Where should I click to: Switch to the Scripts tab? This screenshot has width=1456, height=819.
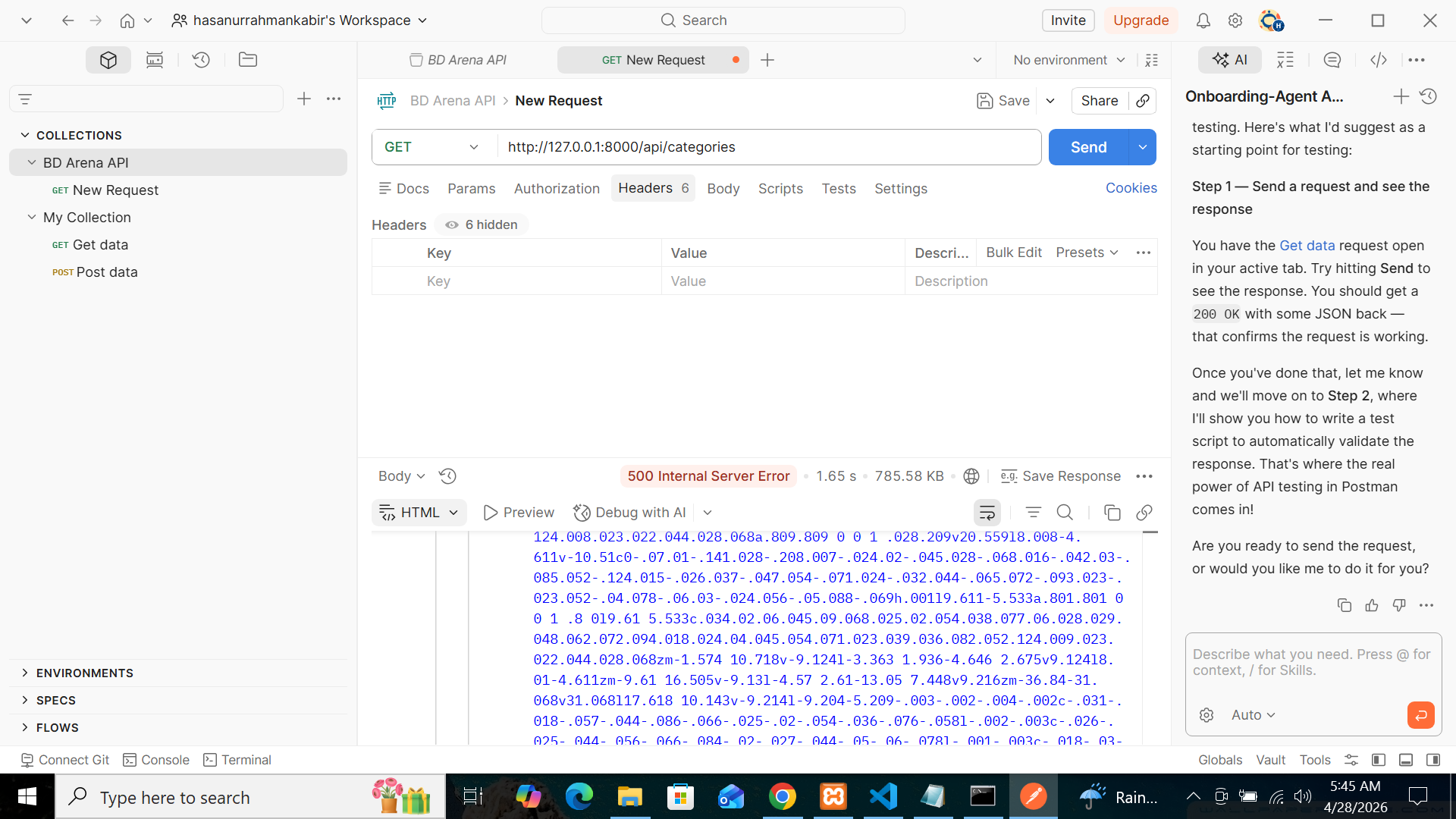click(x=780, y=188)
